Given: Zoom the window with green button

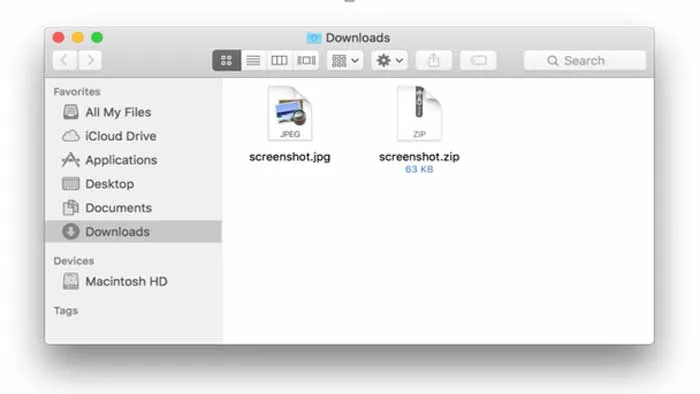Looking at the screenshot, I should (x=97, y=37).
